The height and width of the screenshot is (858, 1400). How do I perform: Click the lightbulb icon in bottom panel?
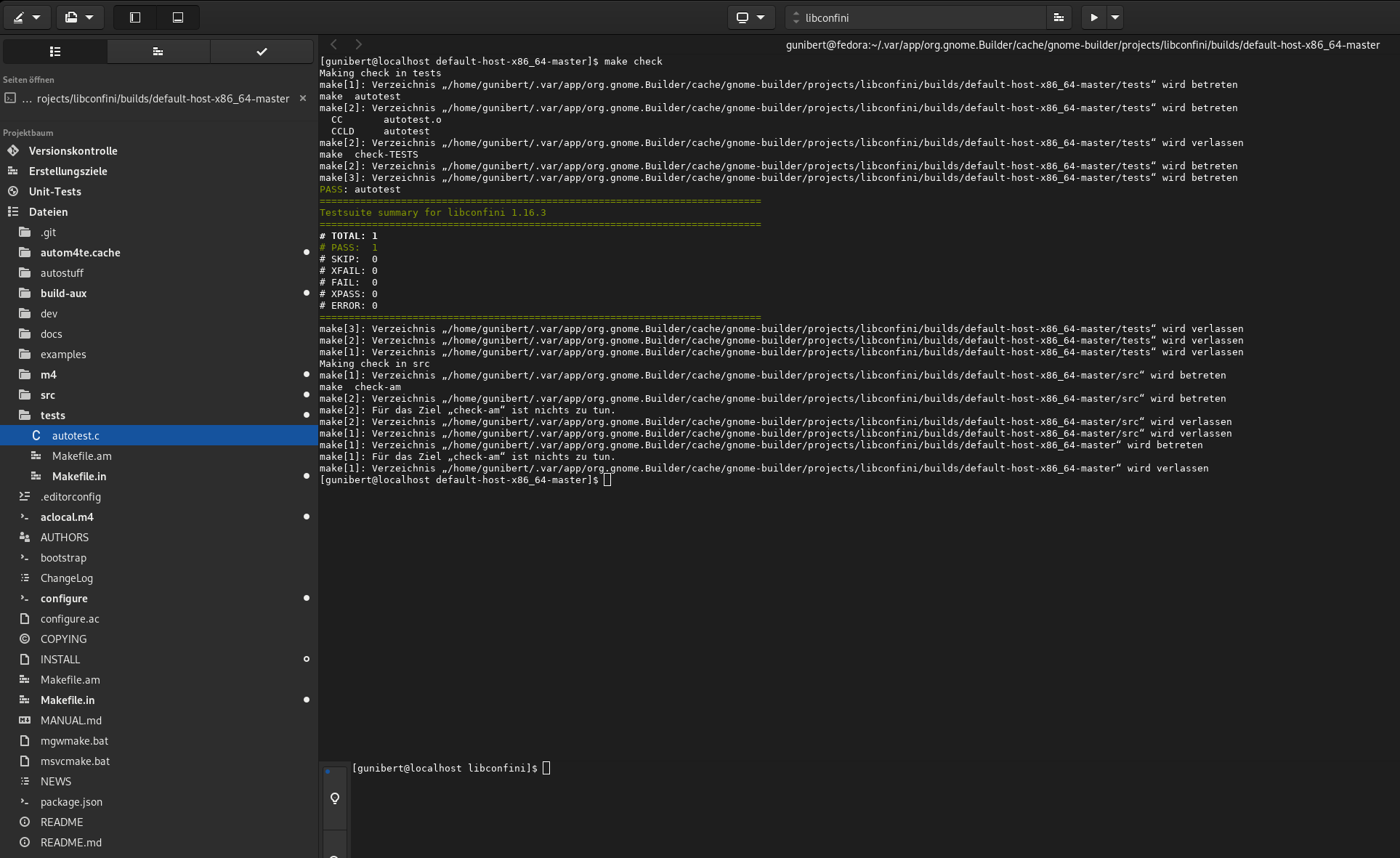335,798
